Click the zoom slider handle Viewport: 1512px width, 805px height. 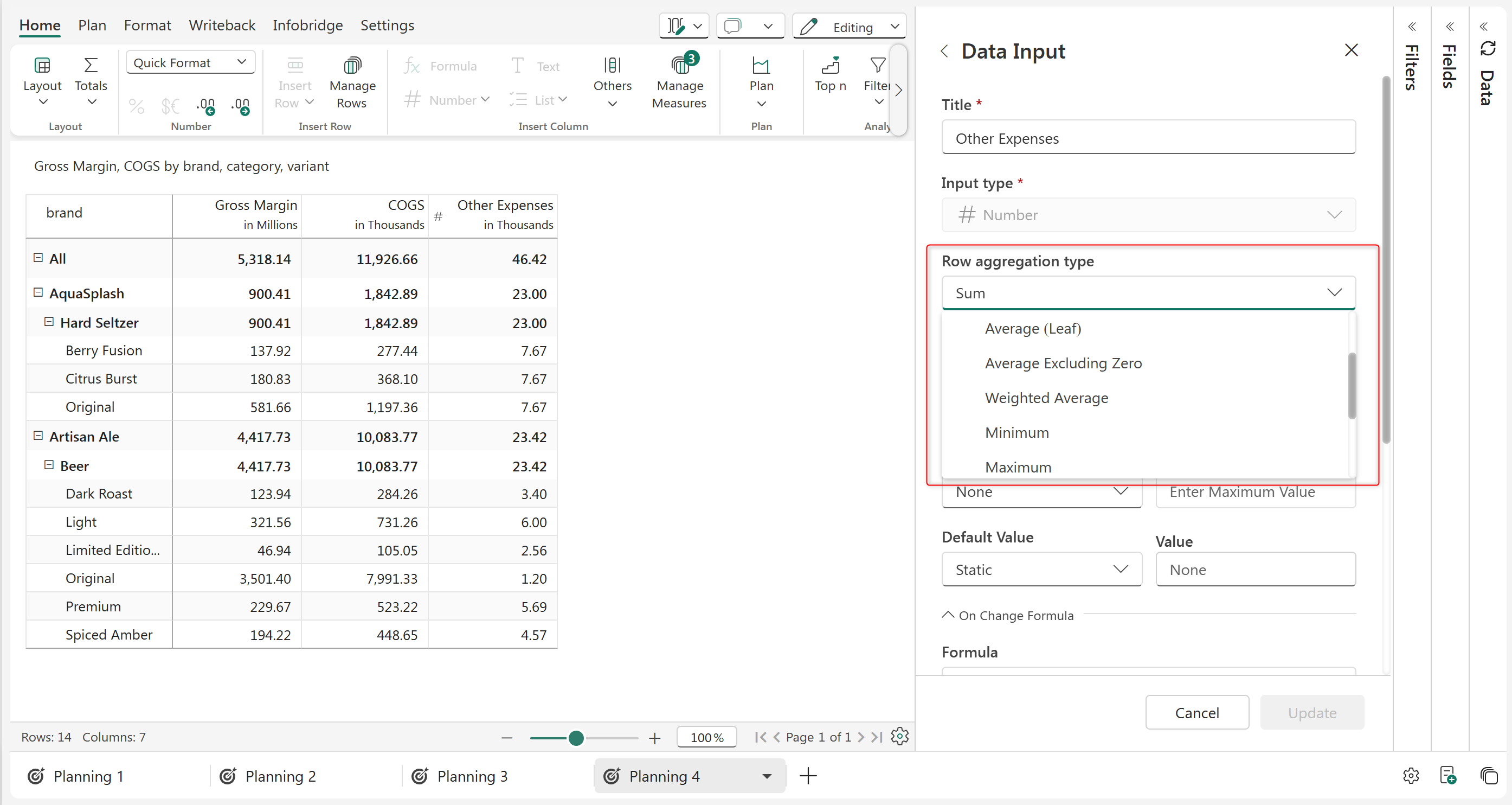[576, 738]
